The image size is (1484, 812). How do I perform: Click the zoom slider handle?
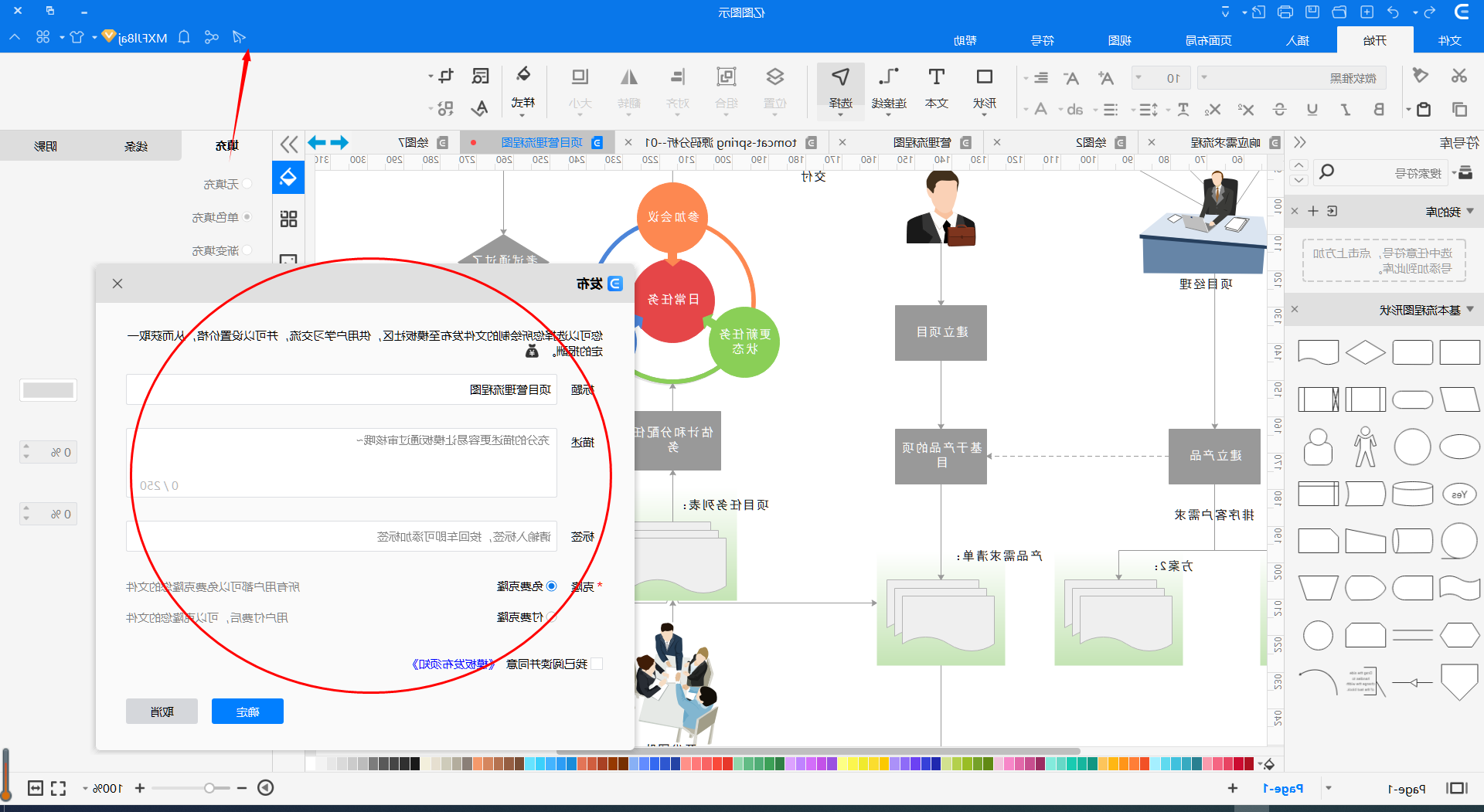(209, 788)
